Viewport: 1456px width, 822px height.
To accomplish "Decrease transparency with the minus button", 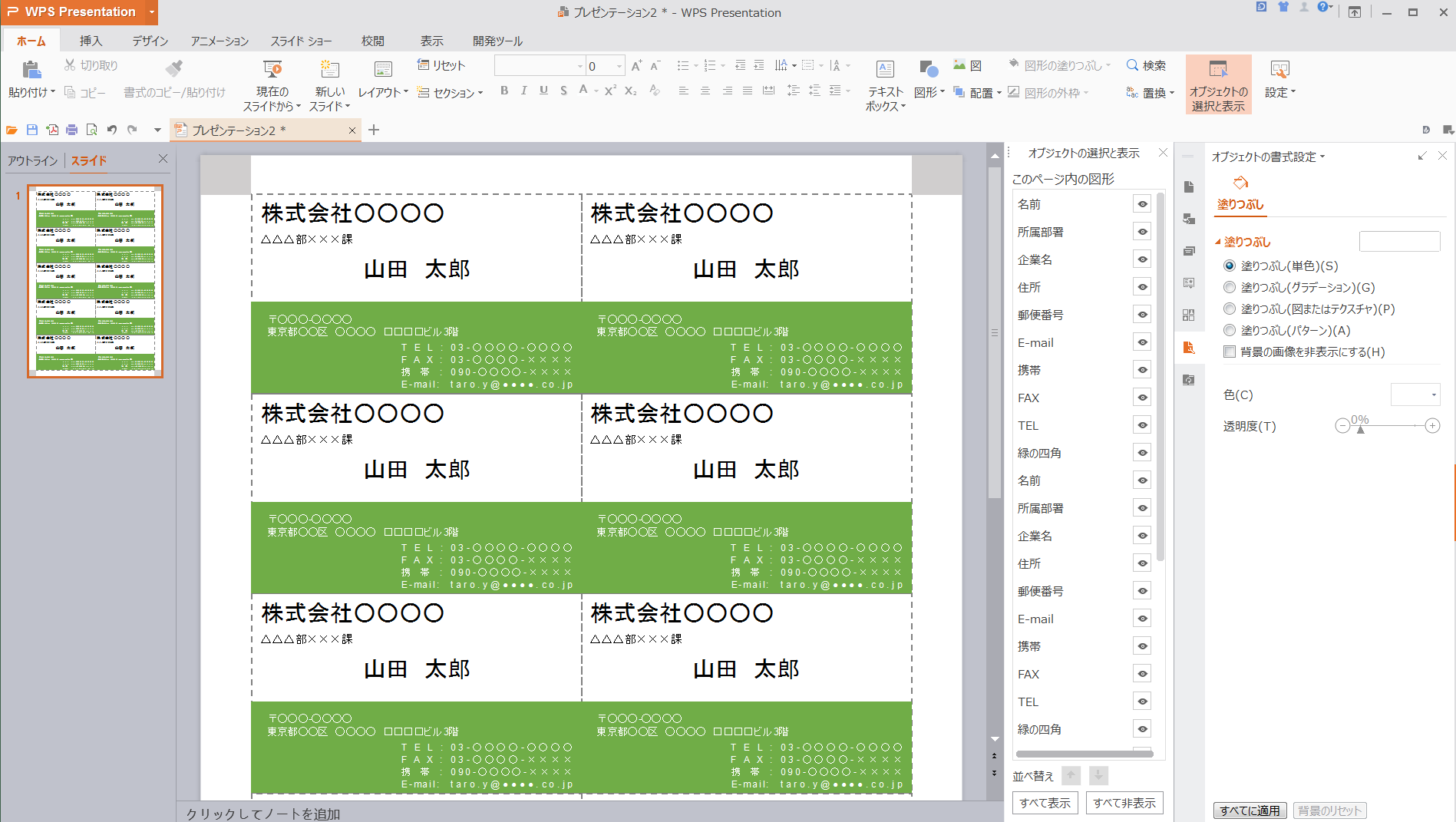I will (1342, 425).
